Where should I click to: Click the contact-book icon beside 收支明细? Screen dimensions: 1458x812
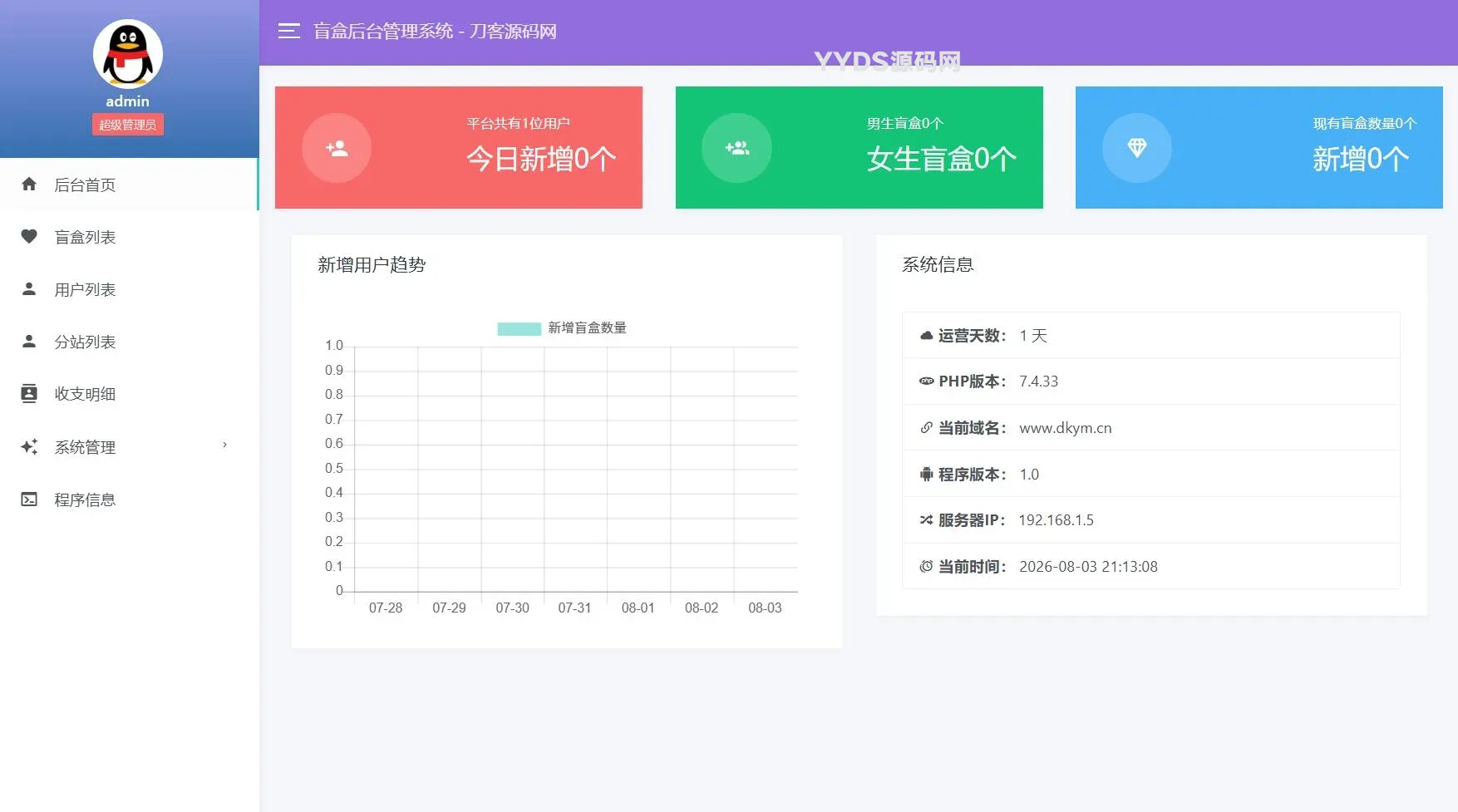(x=29, y=393)
